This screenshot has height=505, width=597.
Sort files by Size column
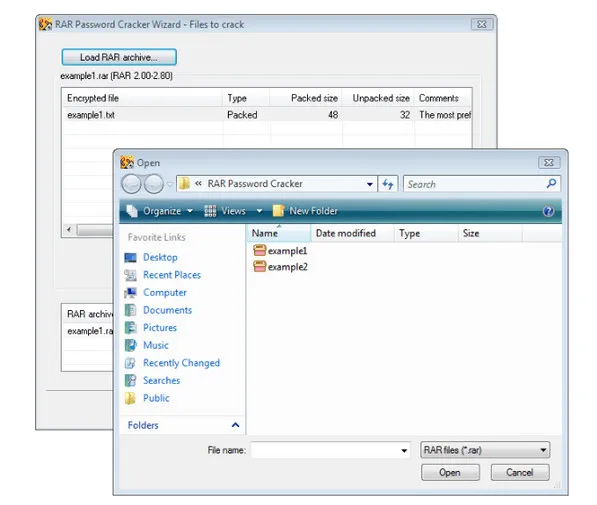point(490,233)
